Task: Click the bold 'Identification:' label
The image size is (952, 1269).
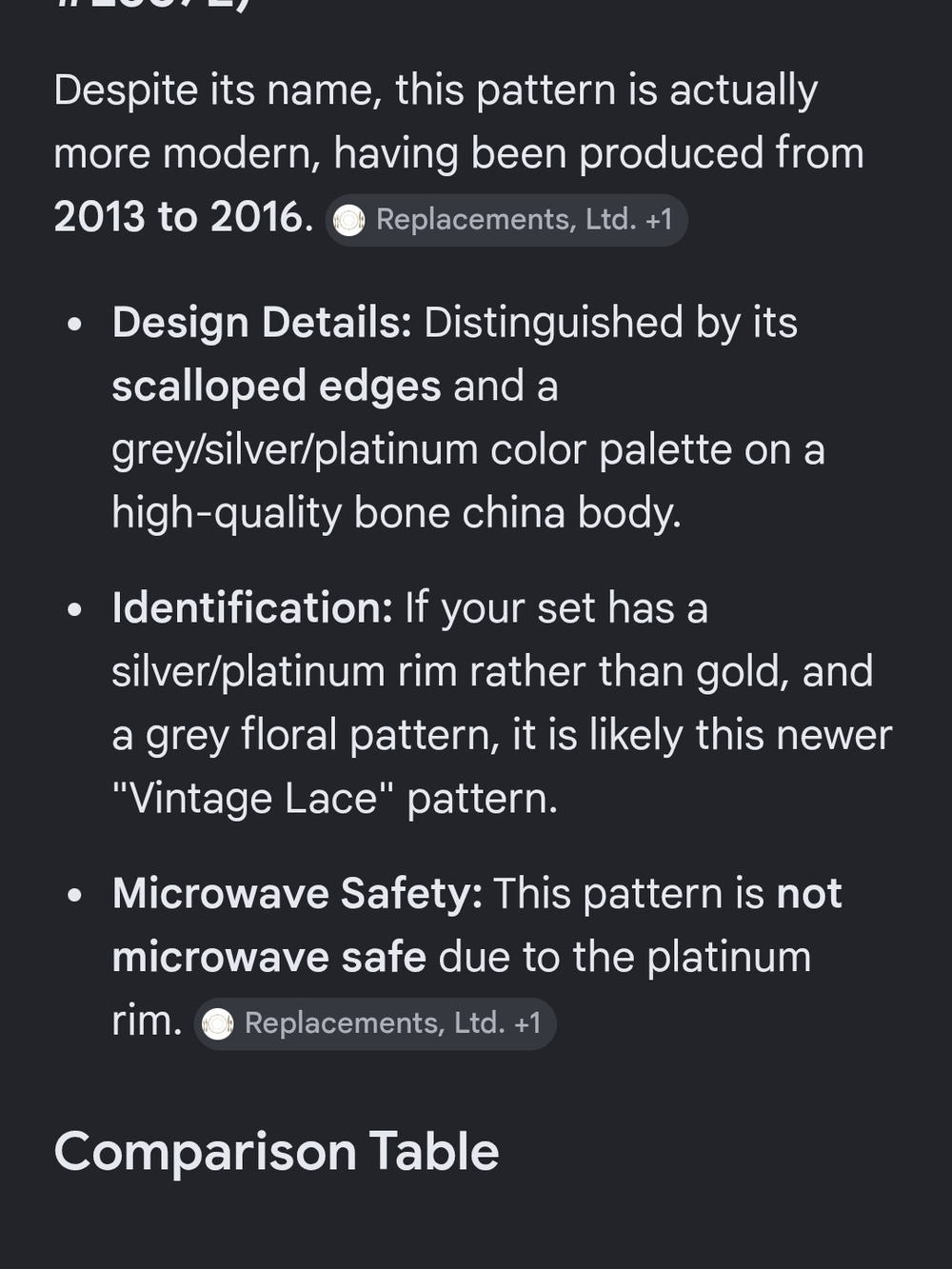Action: 252,608
